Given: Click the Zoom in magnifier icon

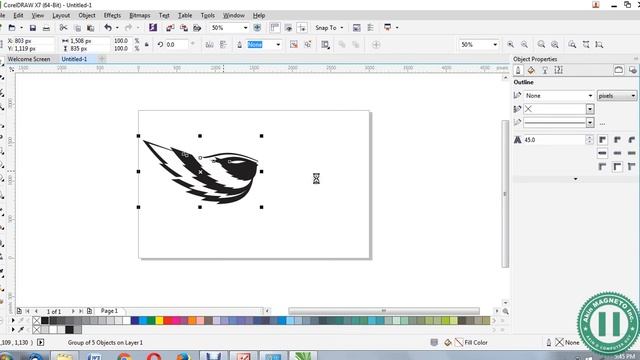Looking at the screenshot, I should (x=511, y=44).
